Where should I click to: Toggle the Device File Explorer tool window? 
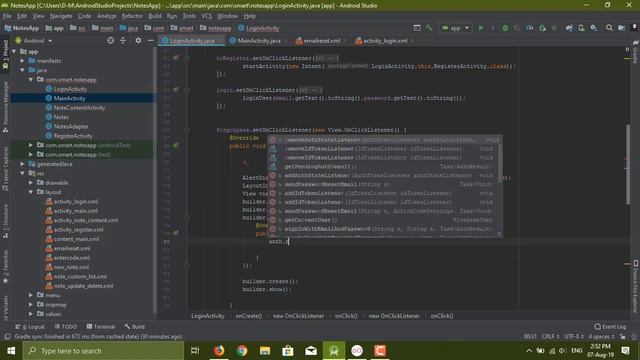tap(636, 286)
